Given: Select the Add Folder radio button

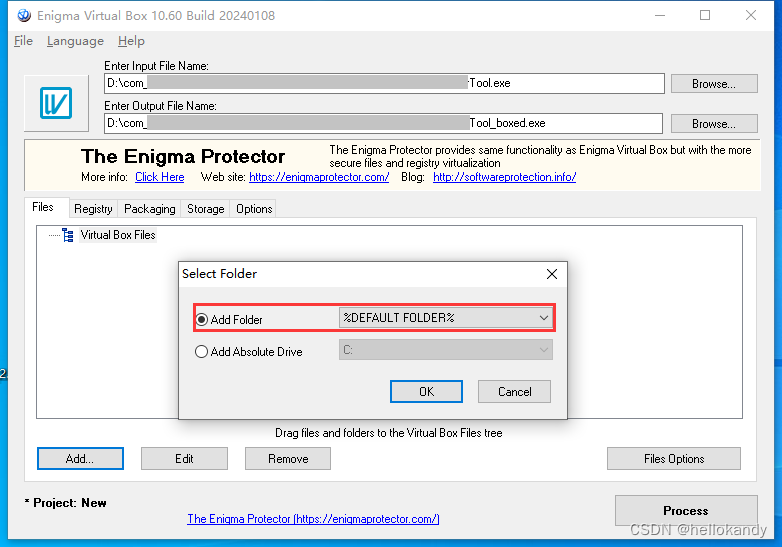Looking at the screenshot, I should pyautogui.click(x=201, y=320).
